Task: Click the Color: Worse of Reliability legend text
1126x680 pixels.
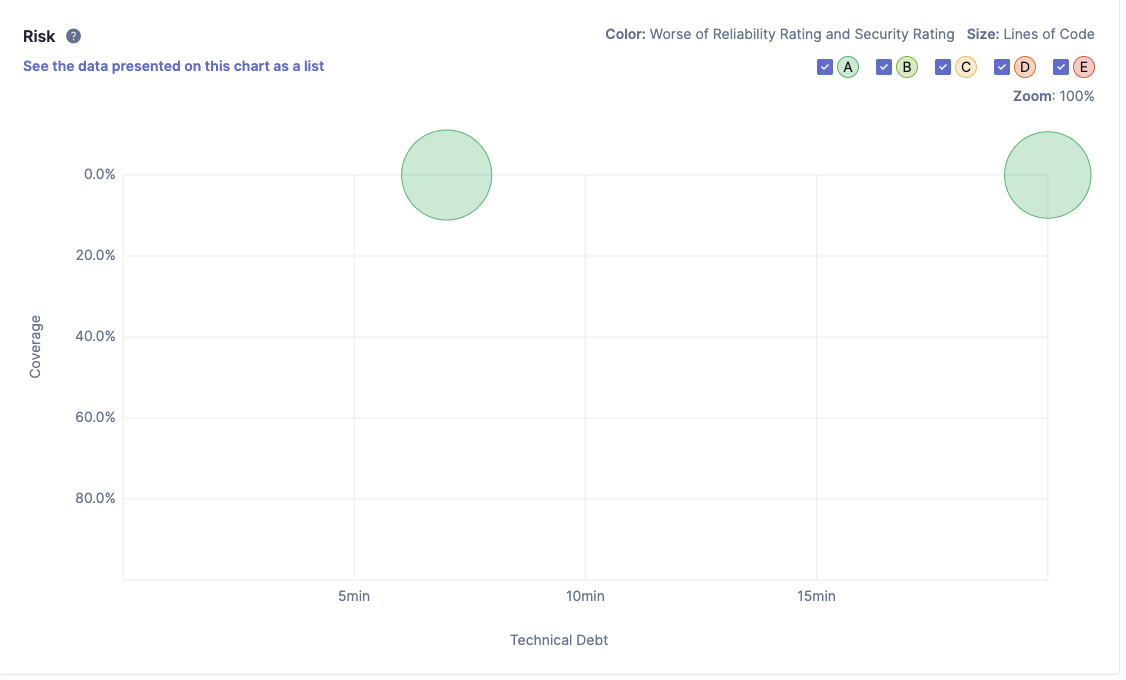Action: point(780,34)
